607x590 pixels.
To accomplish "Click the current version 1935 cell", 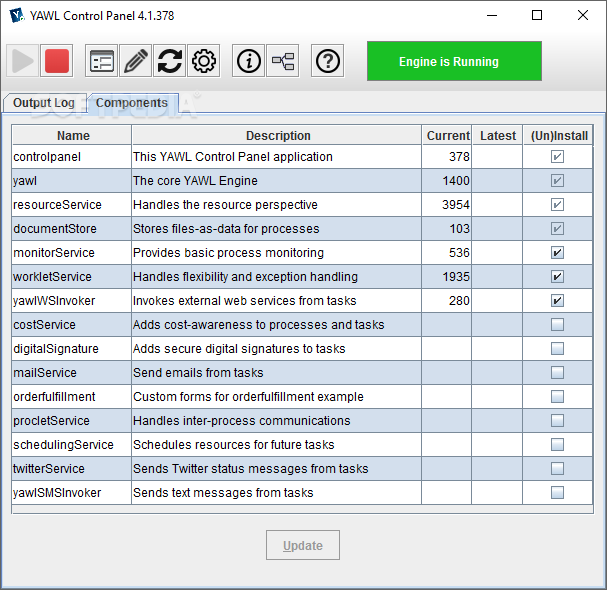I will point(447,277).
